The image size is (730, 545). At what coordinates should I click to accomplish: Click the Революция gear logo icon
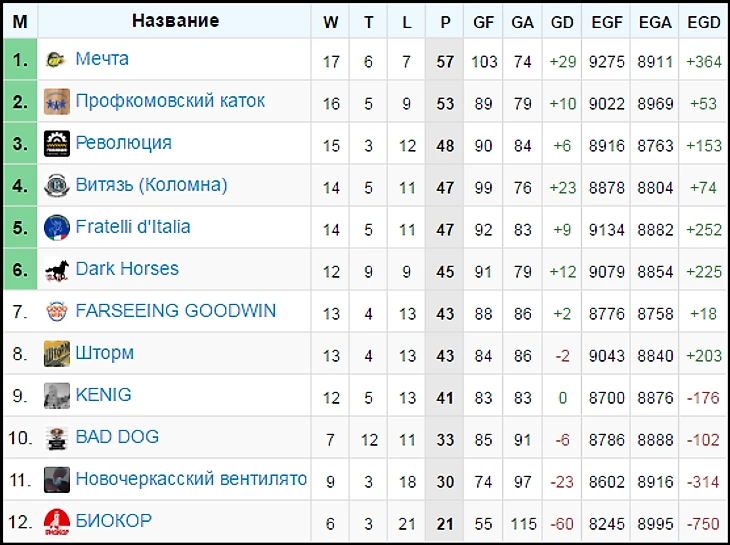click(57, 143)
